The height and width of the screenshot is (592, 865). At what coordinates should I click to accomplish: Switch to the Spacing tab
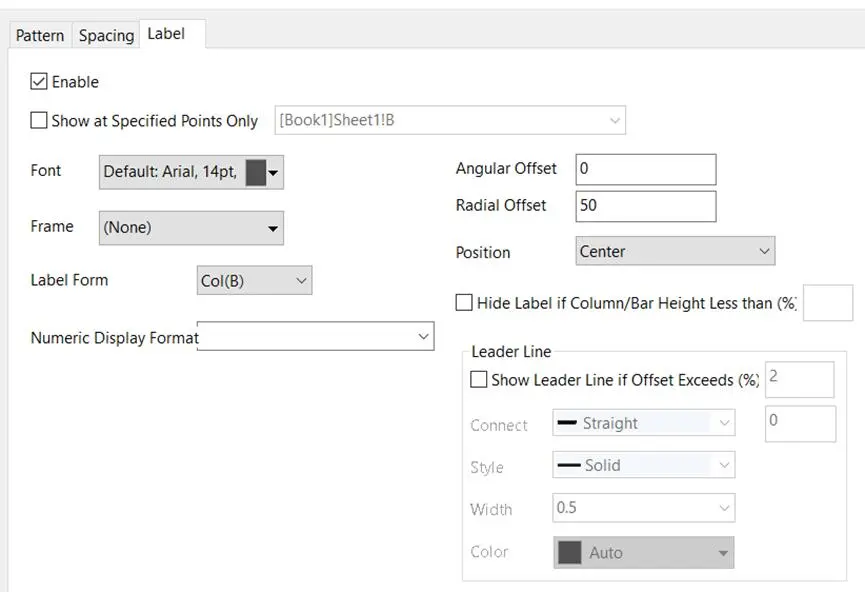click(106, 36)
